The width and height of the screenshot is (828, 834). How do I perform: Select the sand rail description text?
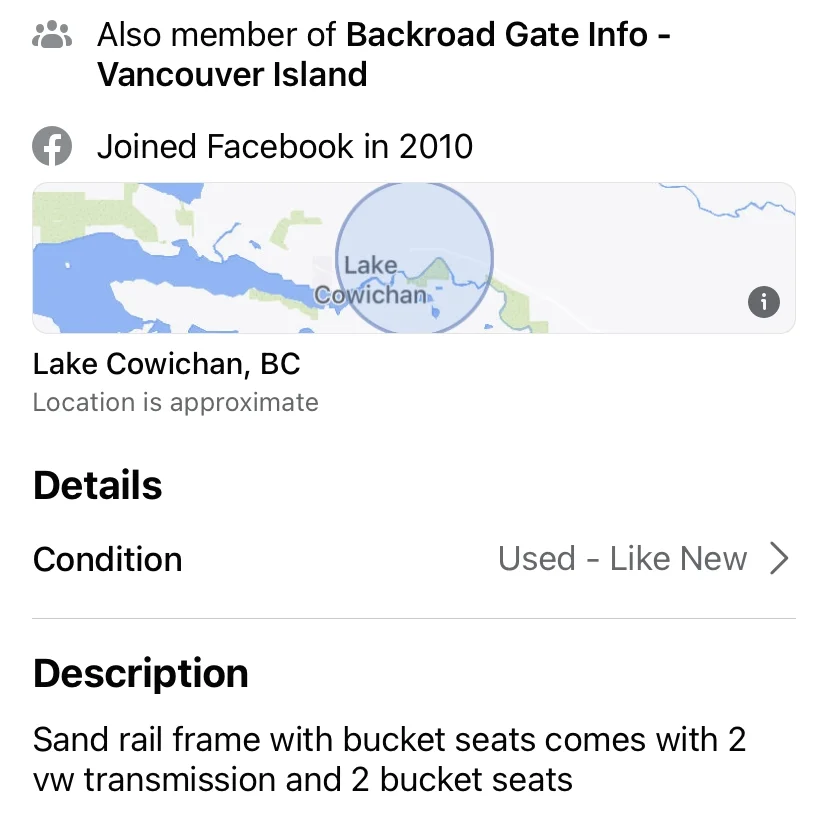pyautogui.click(x=389, y=760)
